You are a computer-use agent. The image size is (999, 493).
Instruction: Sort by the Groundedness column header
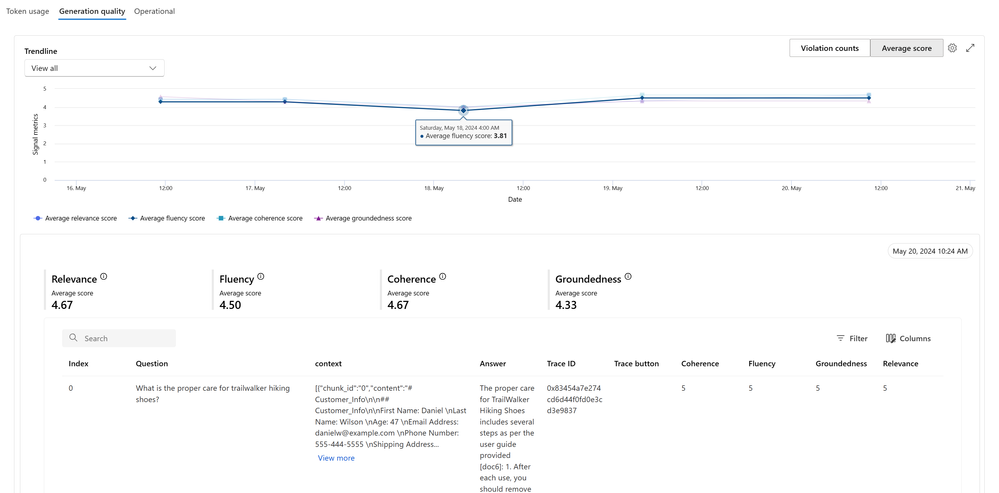(841, 364)
